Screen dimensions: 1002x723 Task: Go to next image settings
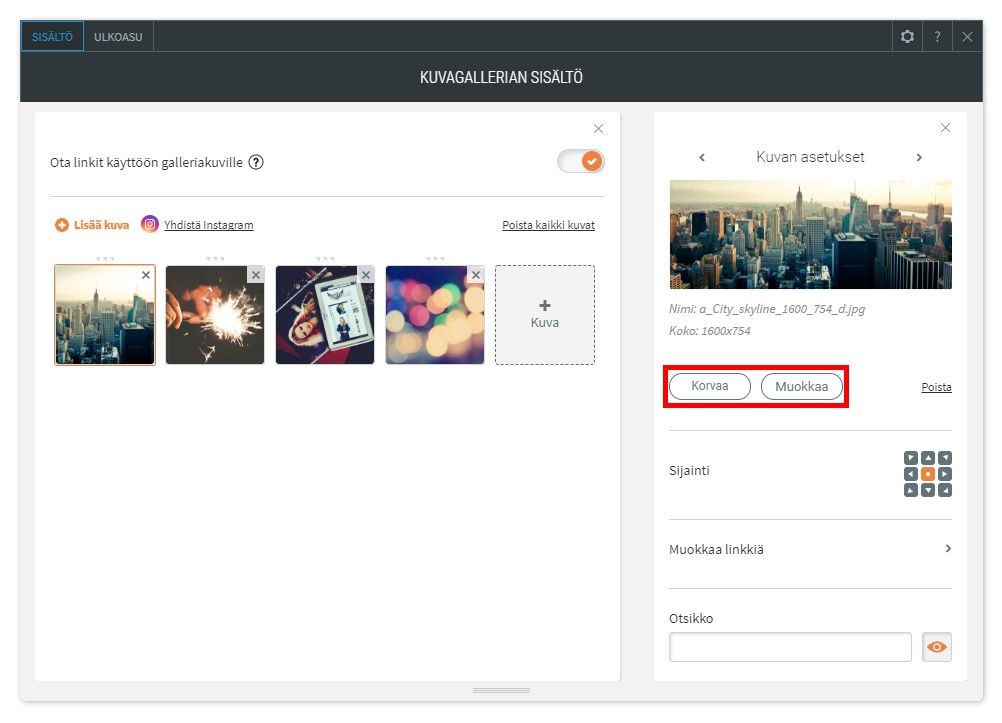click(x=919, y=158)
